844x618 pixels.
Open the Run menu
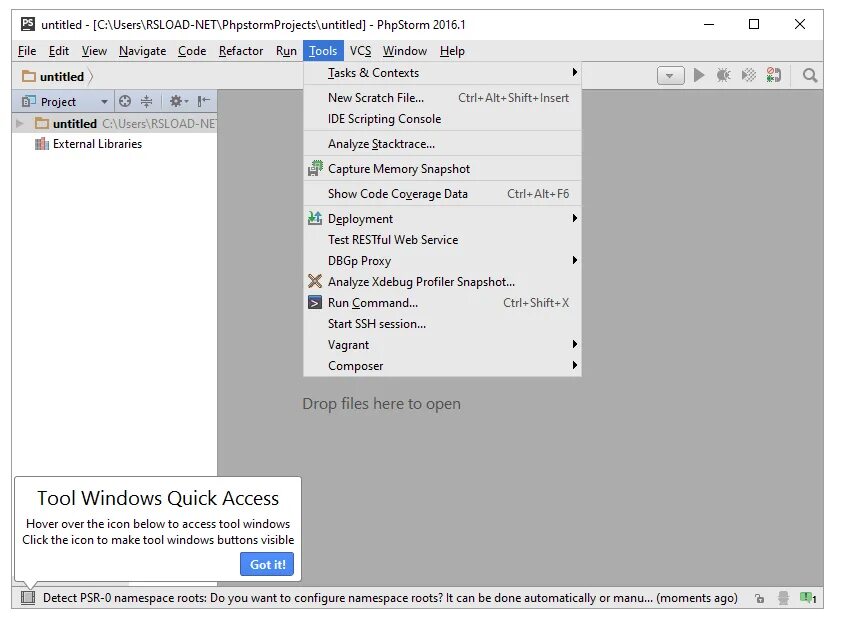286,51
